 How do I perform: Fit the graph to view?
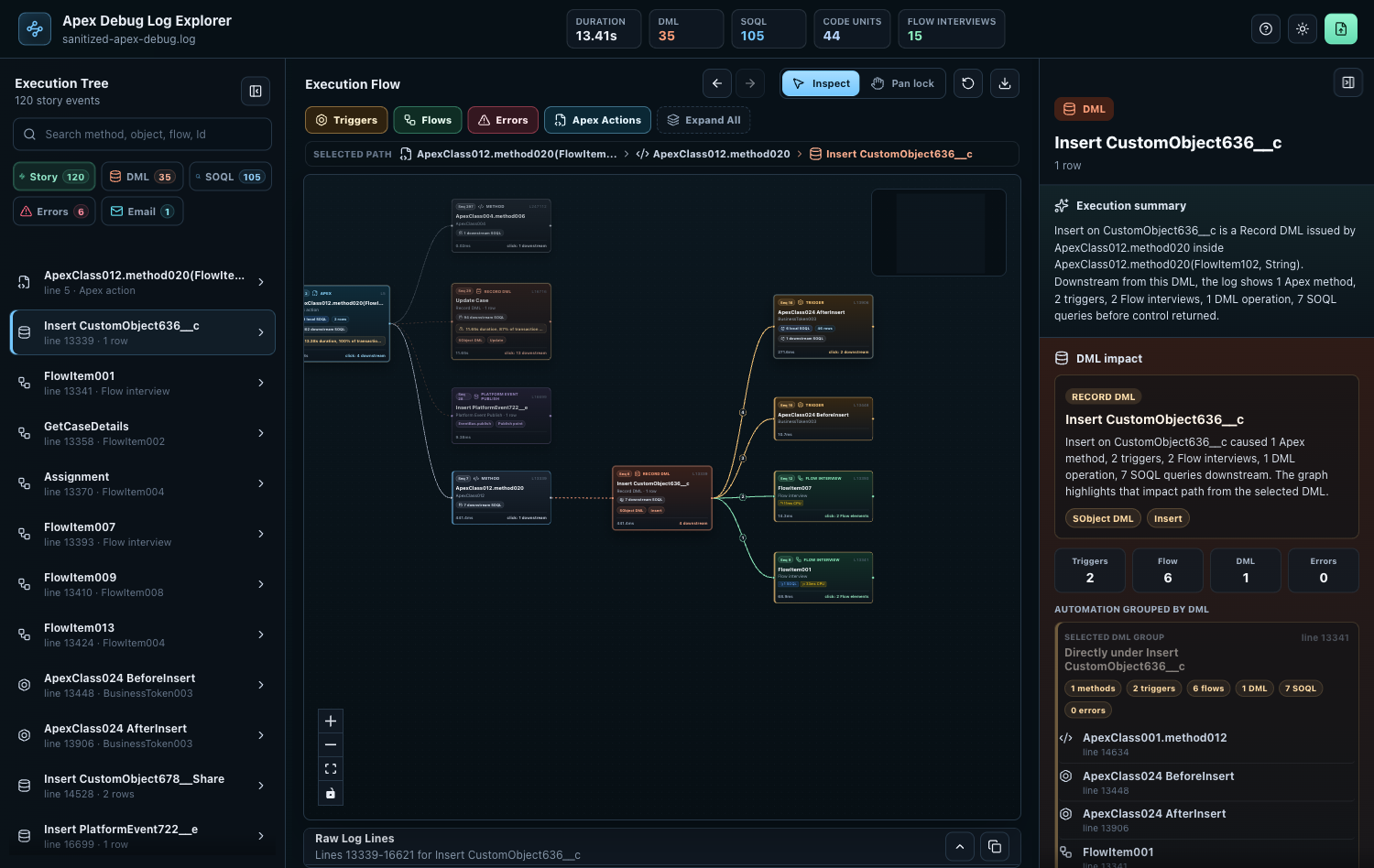click(x=331, y=769)
